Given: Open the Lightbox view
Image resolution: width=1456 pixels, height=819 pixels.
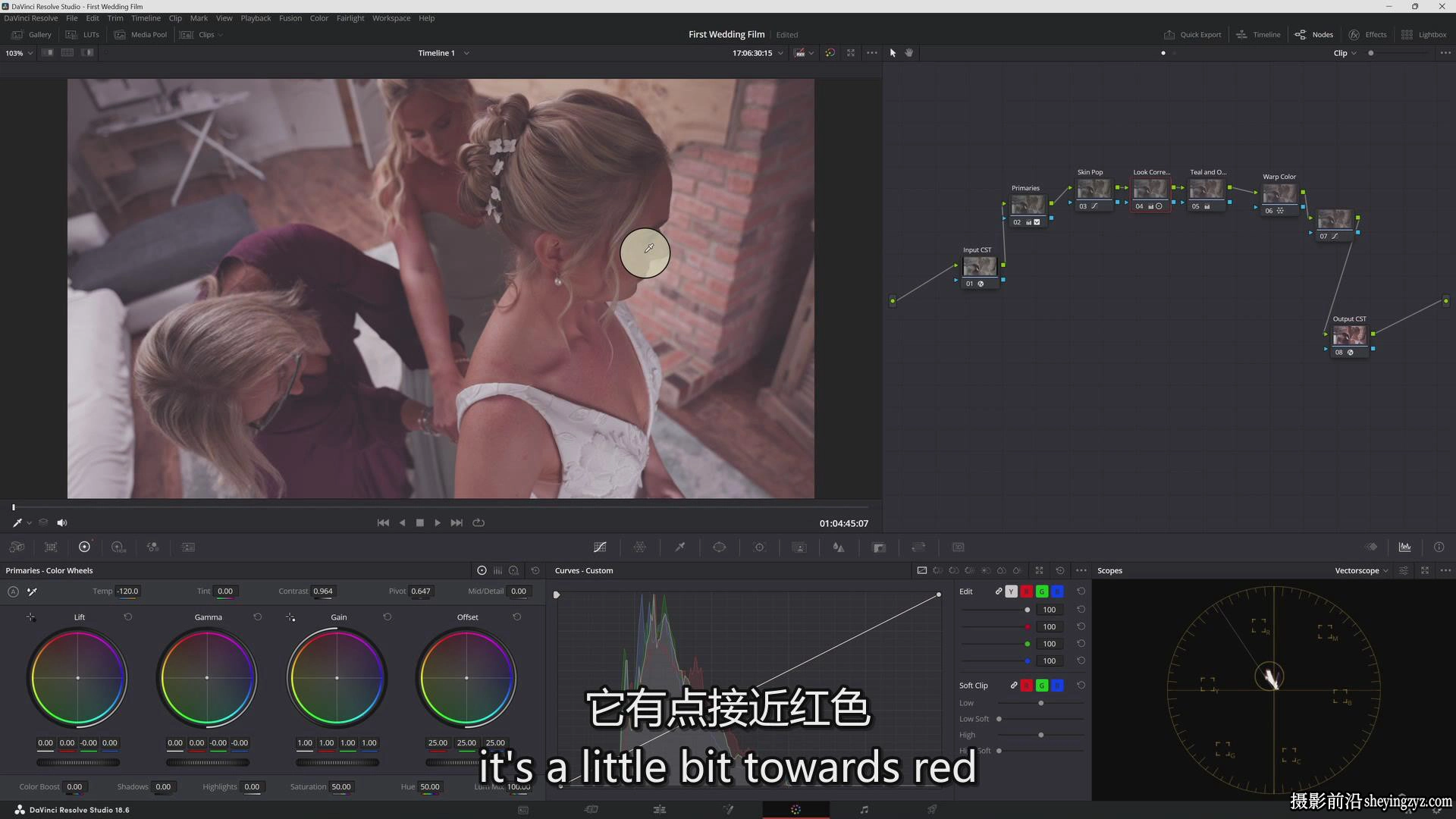Looking at the screenshot, I should pos(1423,34).
